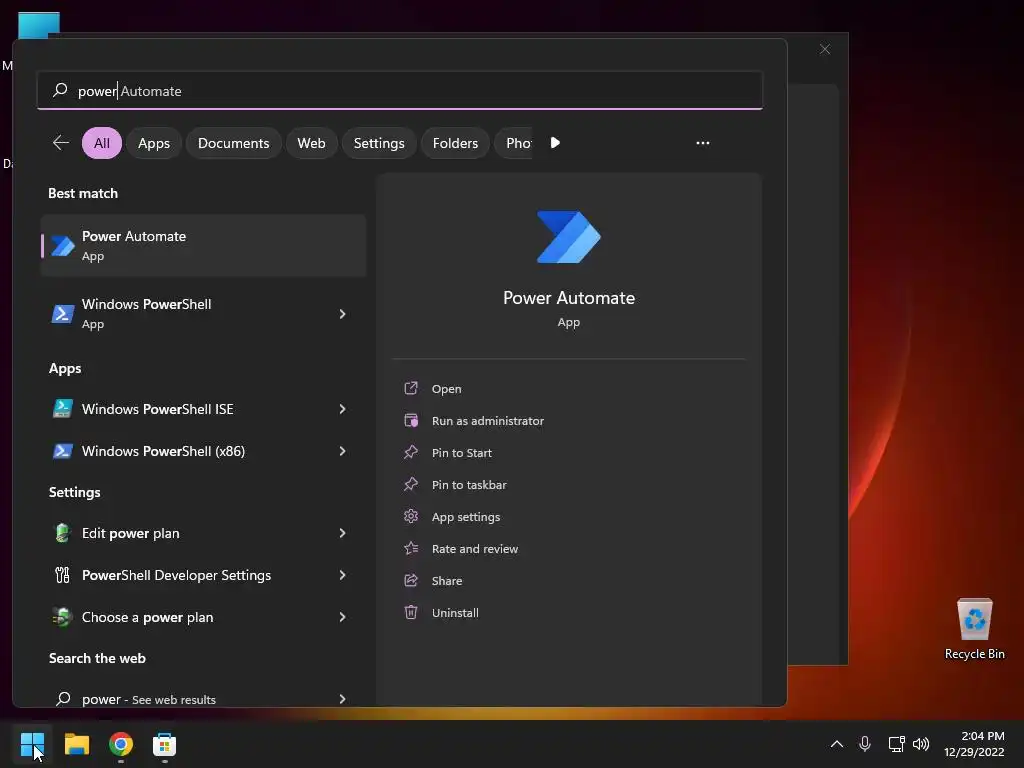Close the background window with X
Screen dimensions: 1024x768
[x=825, y=50]
